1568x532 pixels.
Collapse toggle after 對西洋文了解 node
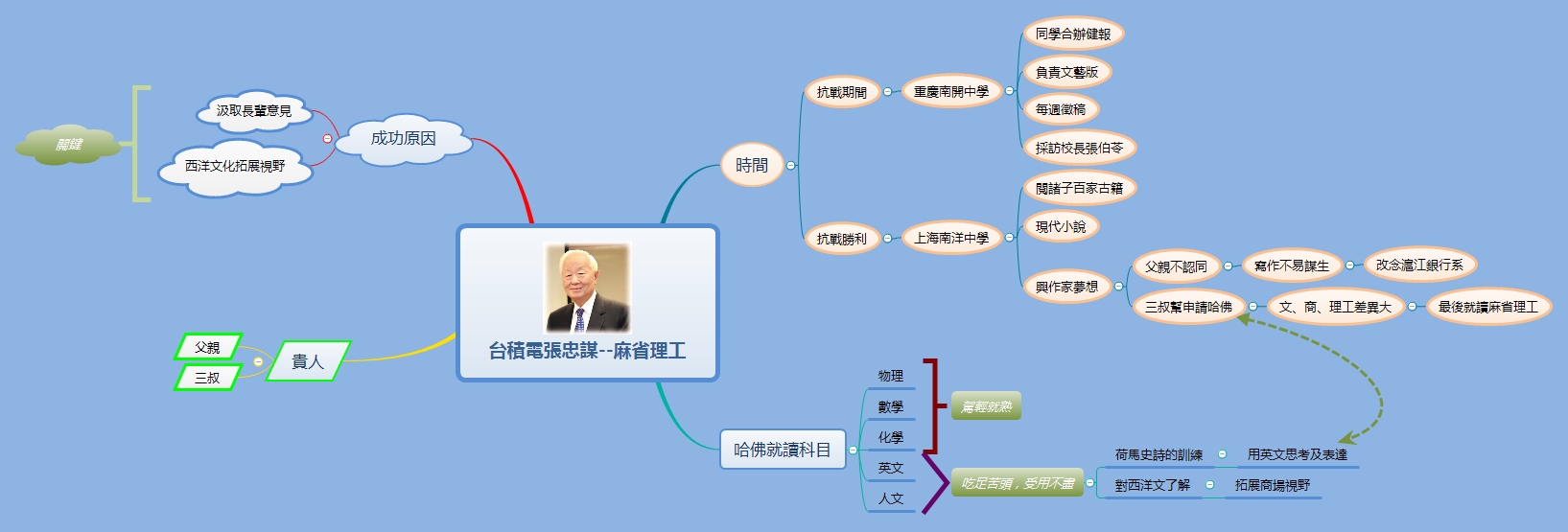pos(1209,485)
